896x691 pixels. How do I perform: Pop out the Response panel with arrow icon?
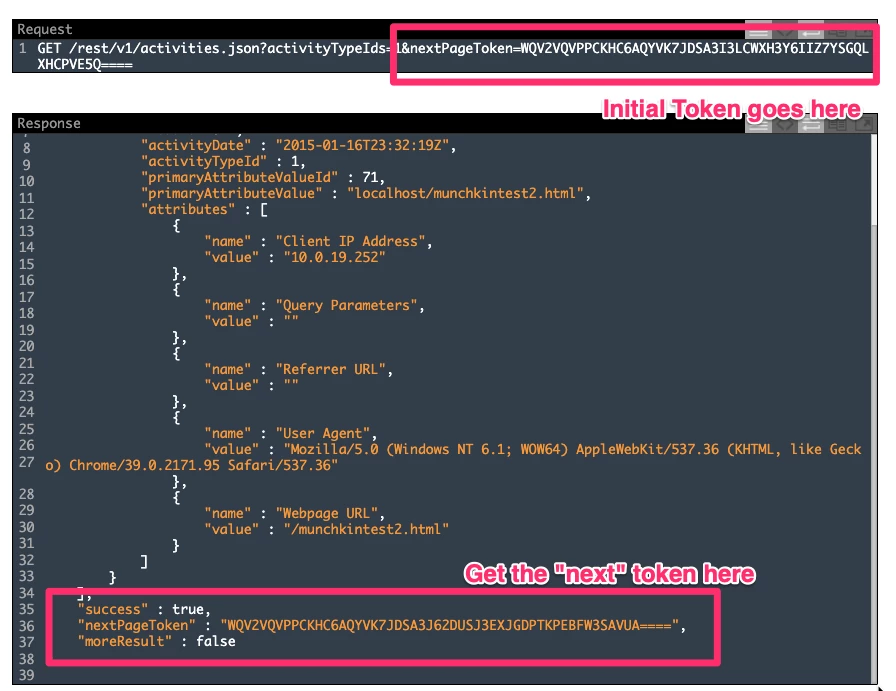click(862, 125)
